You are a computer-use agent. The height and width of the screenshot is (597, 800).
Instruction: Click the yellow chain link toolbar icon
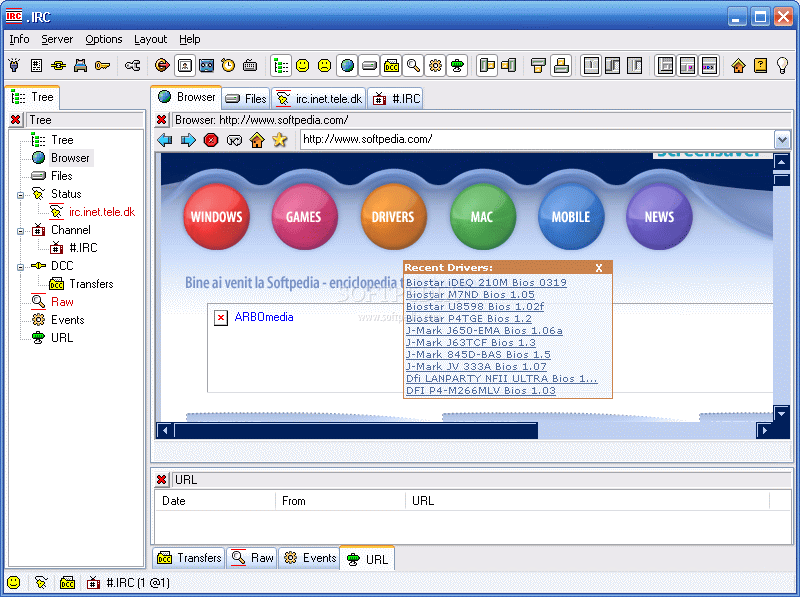[x=58, y=65]
